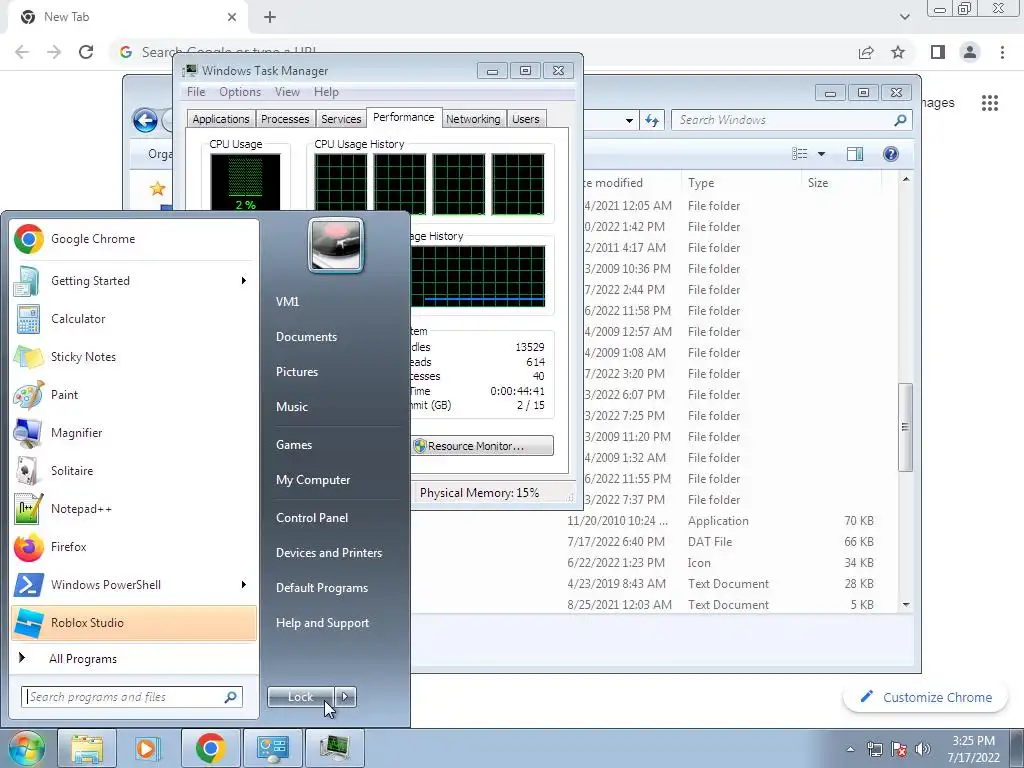Launch Getting Started from Start menu
The width and height of the screenshot is (1024, 768).
tap(134, 281)
